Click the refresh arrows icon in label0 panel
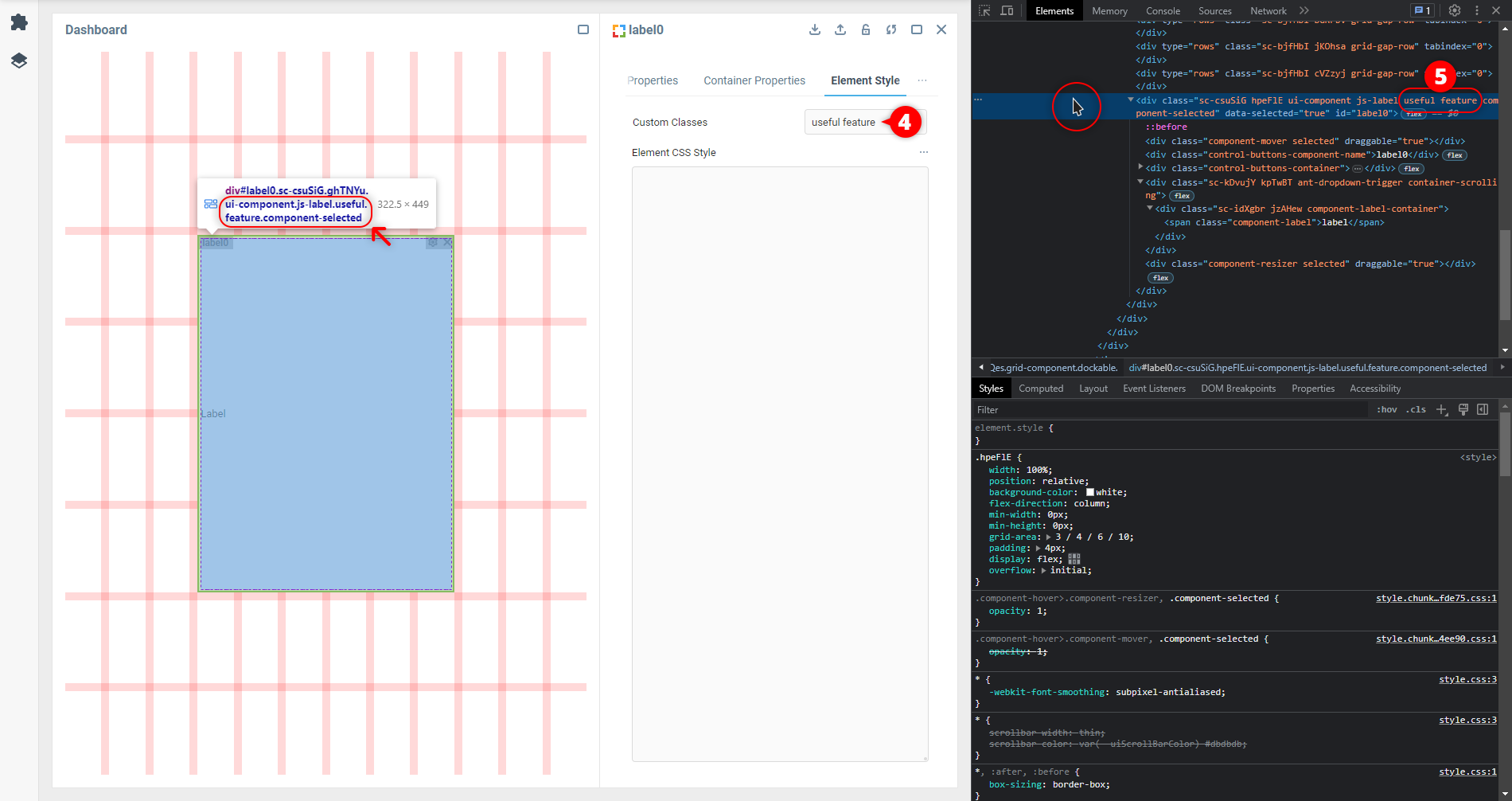The width and height of the screenshot is (1512, 801). (x=891, y=29)
